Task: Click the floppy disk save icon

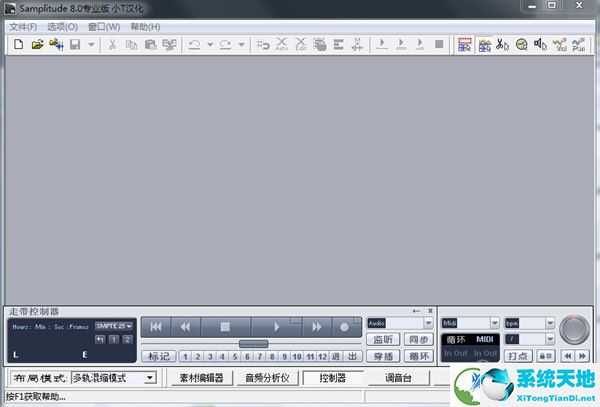Action: 75,45
